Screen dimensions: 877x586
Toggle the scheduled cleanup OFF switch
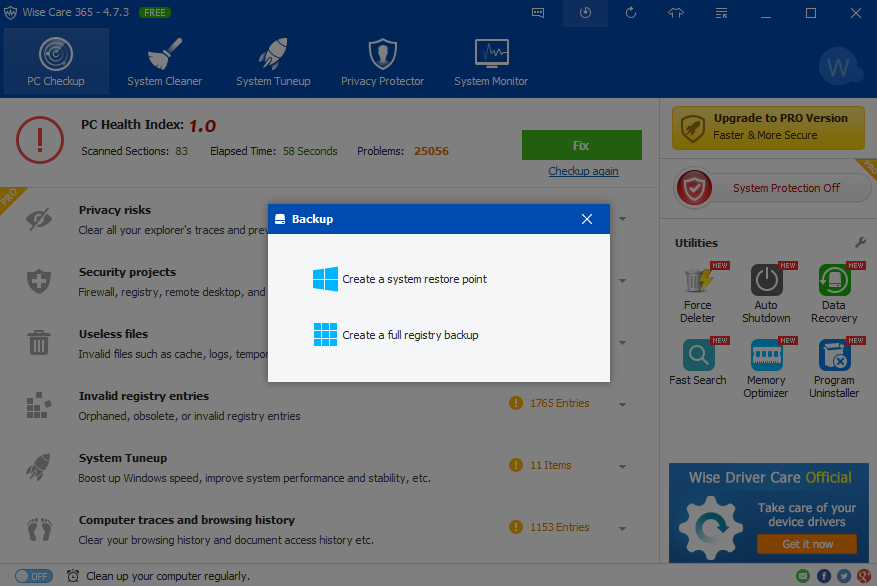click(34, 576)
